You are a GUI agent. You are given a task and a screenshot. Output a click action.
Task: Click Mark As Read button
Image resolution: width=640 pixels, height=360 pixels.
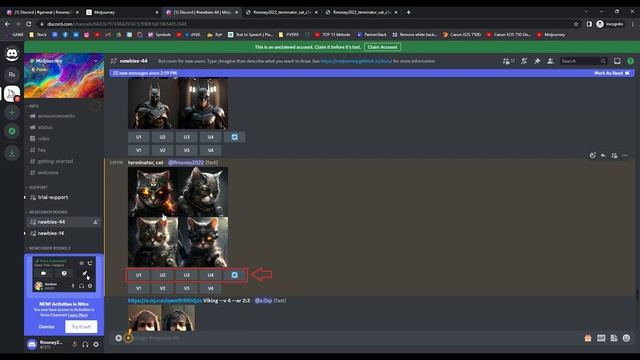pyautogui.click(x=612, y=73)
